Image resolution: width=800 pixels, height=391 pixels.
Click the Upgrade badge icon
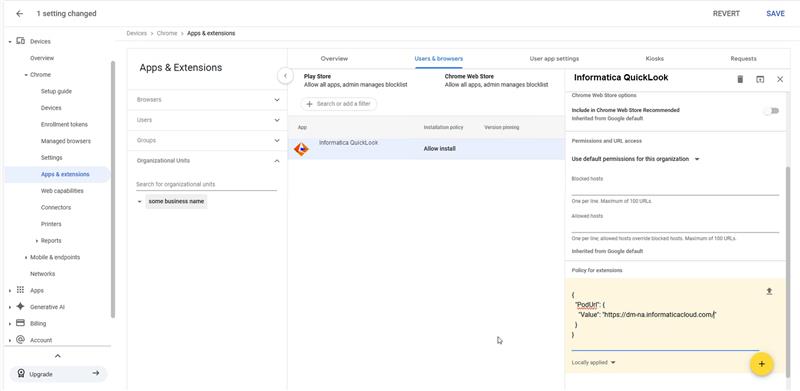click(21, 374)
